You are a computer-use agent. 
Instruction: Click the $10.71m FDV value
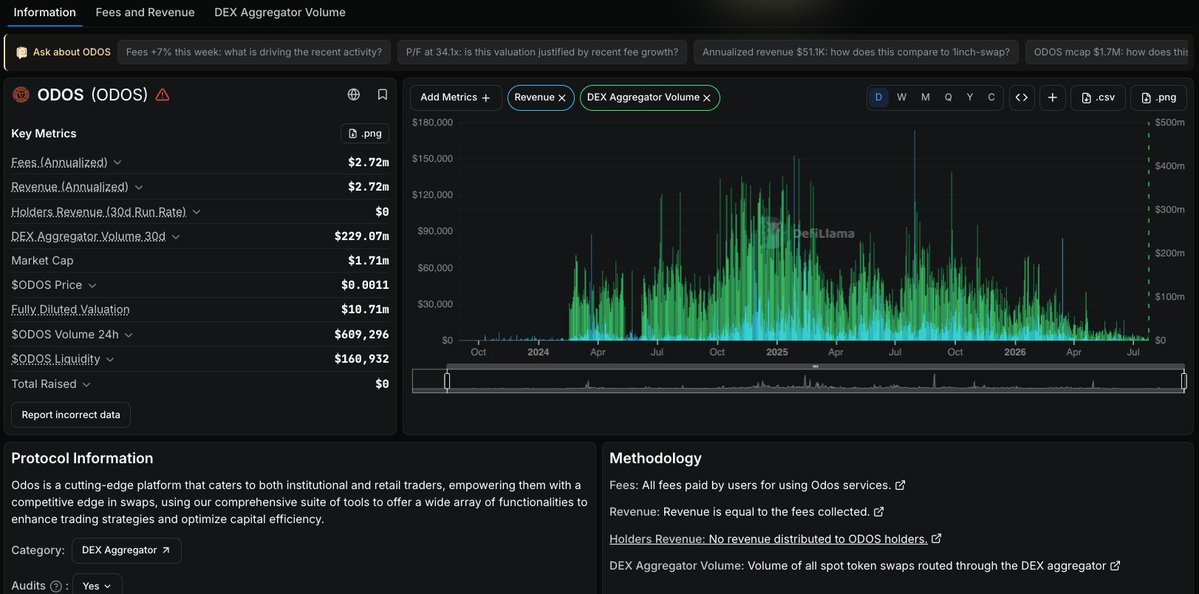pyautogui.click(x=366, y=310)
